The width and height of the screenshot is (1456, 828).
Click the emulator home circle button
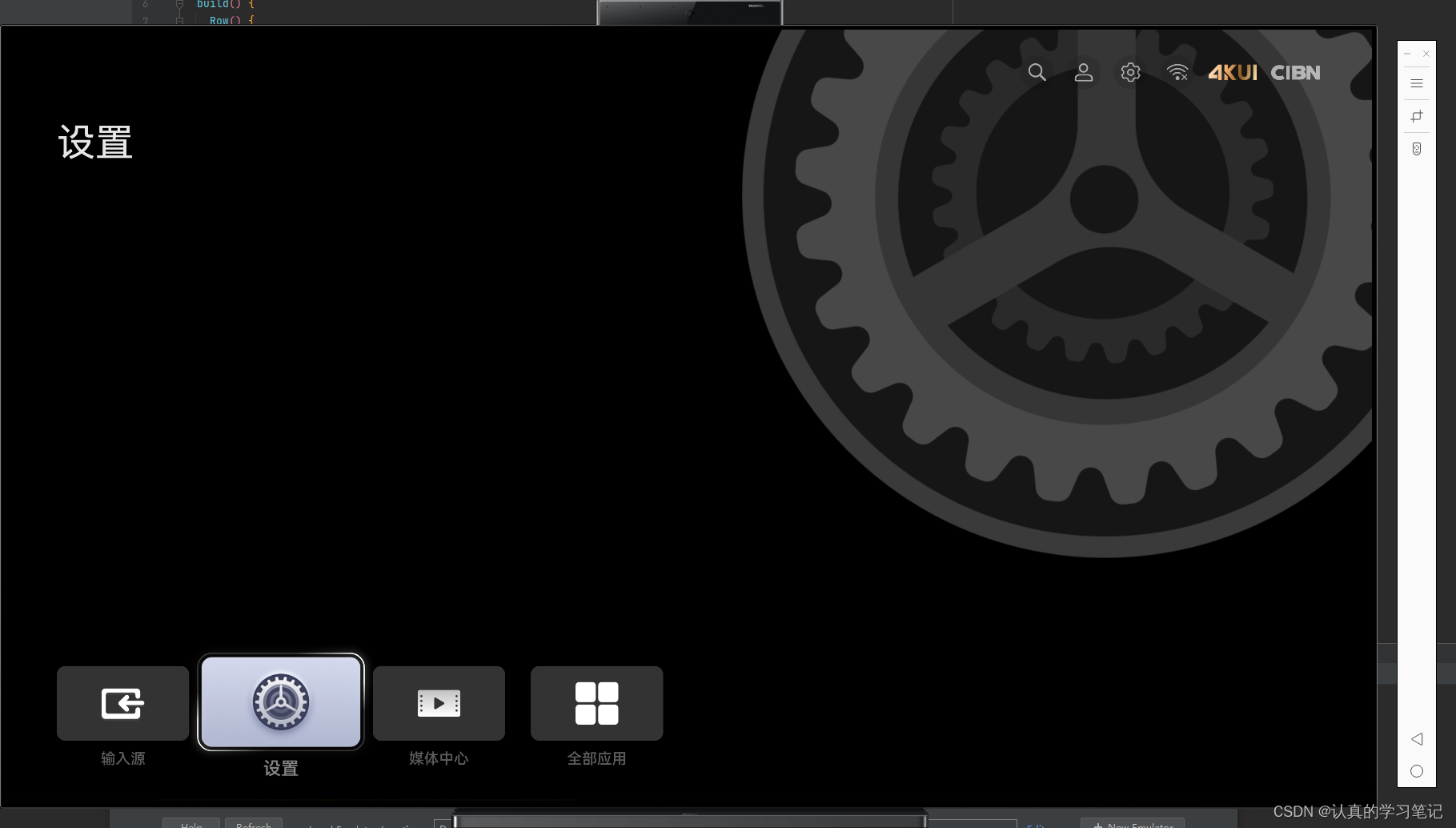1417,771
